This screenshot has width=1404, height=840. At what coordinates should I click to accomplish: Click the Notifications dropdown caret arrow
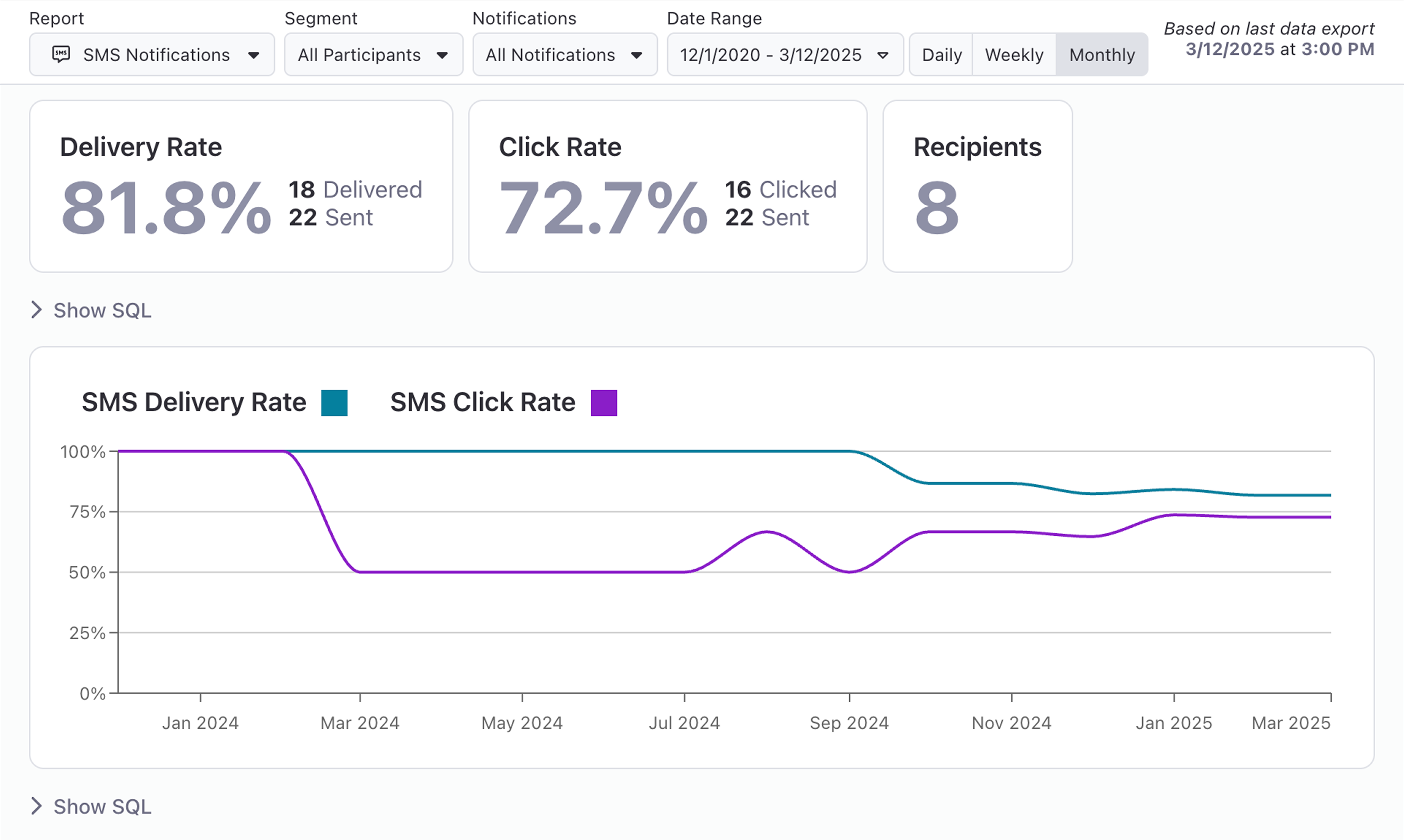tap(637, 55)
